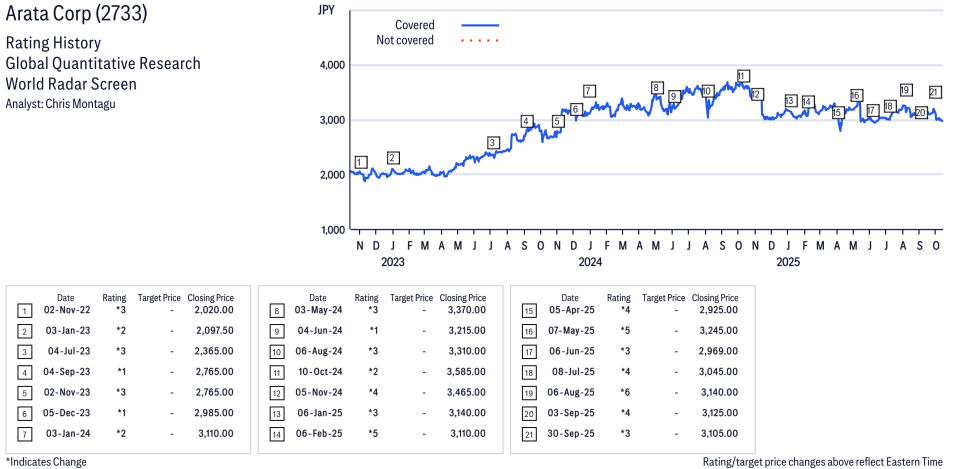Click the Analyst: Chris Montagu text
The width and height of the screenshot is (954, 469).
[62, 104]
